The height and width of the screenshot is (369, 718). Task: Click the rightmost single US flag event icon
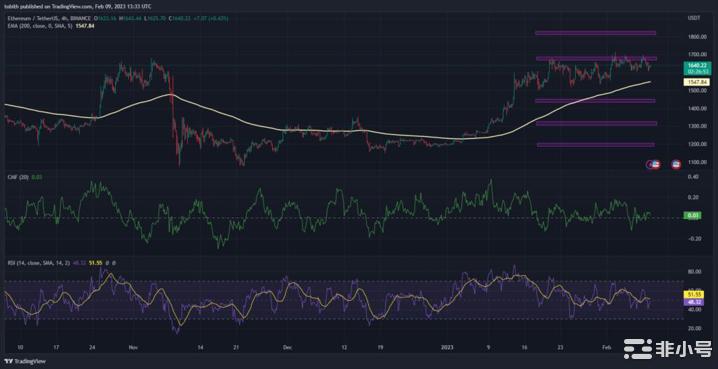click(x=676, y=164)
